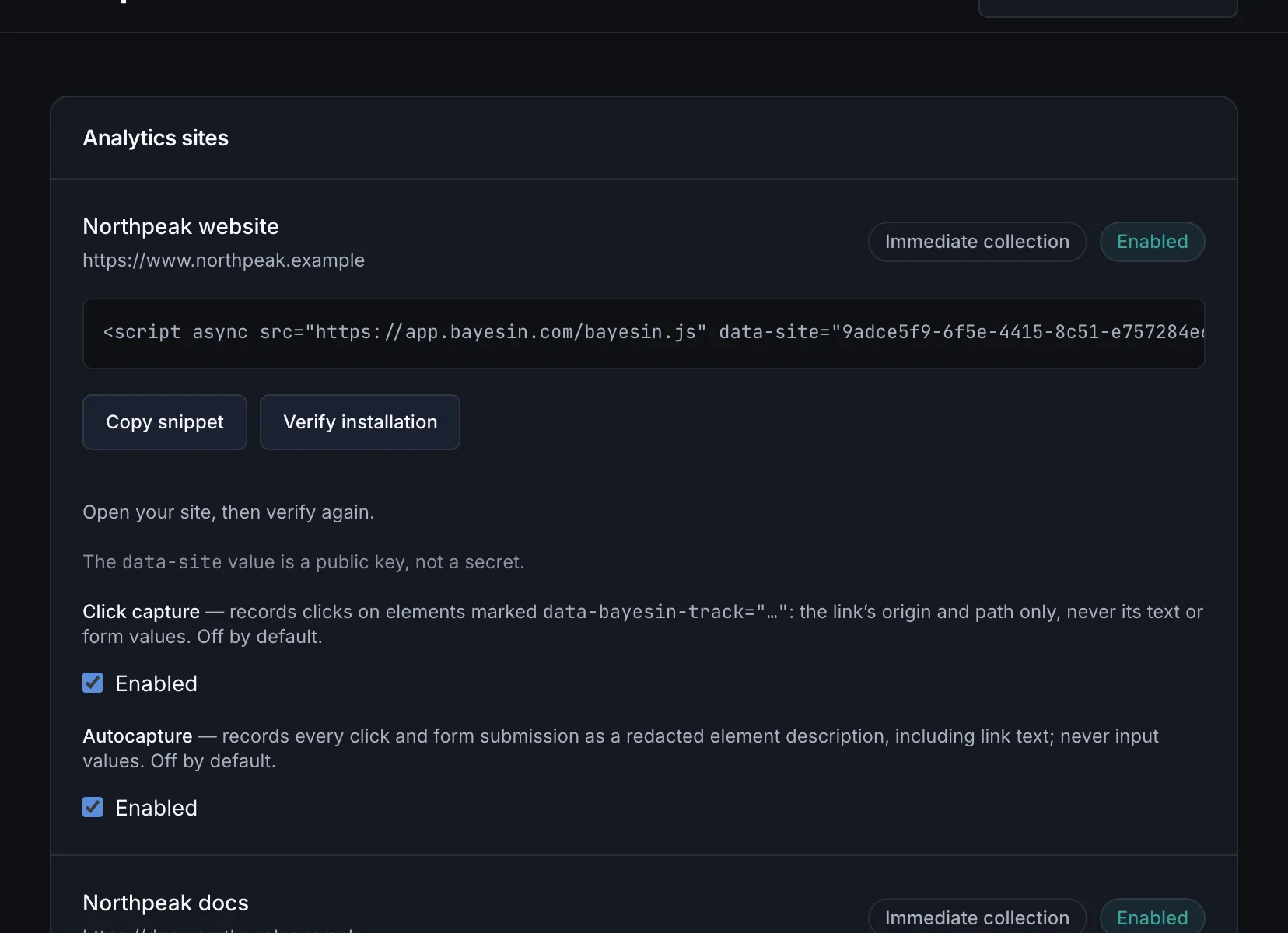
Task: Click the Autocapture description label
Action: click(x=621, y=749)
